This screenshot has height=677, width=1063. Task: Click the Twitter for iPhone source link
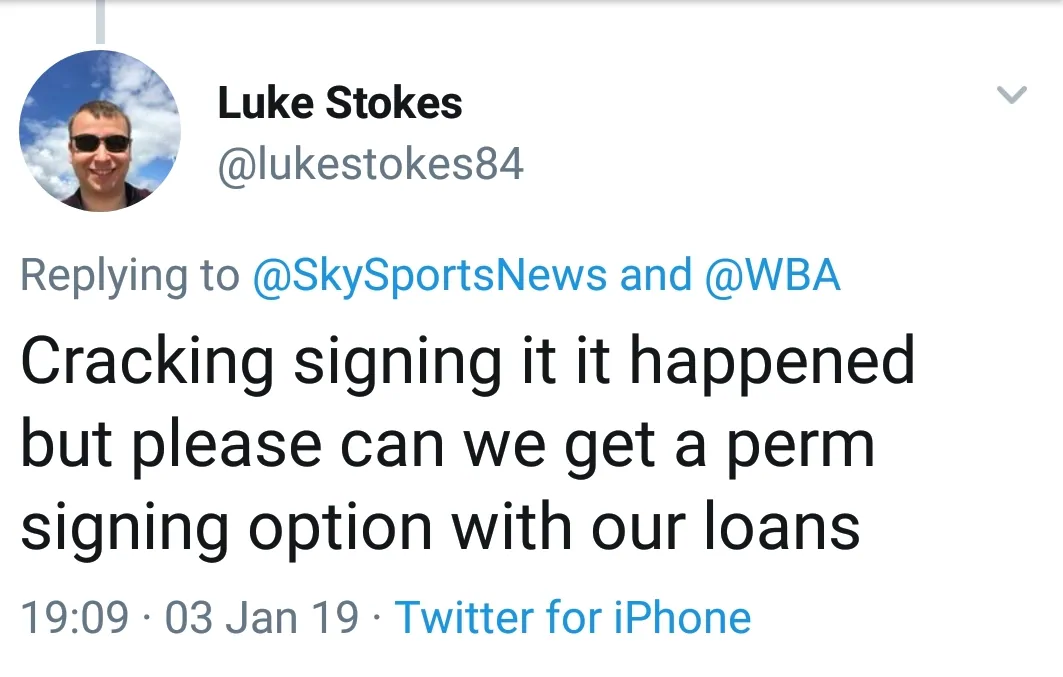pyautogui.click(x=573, y=617)
